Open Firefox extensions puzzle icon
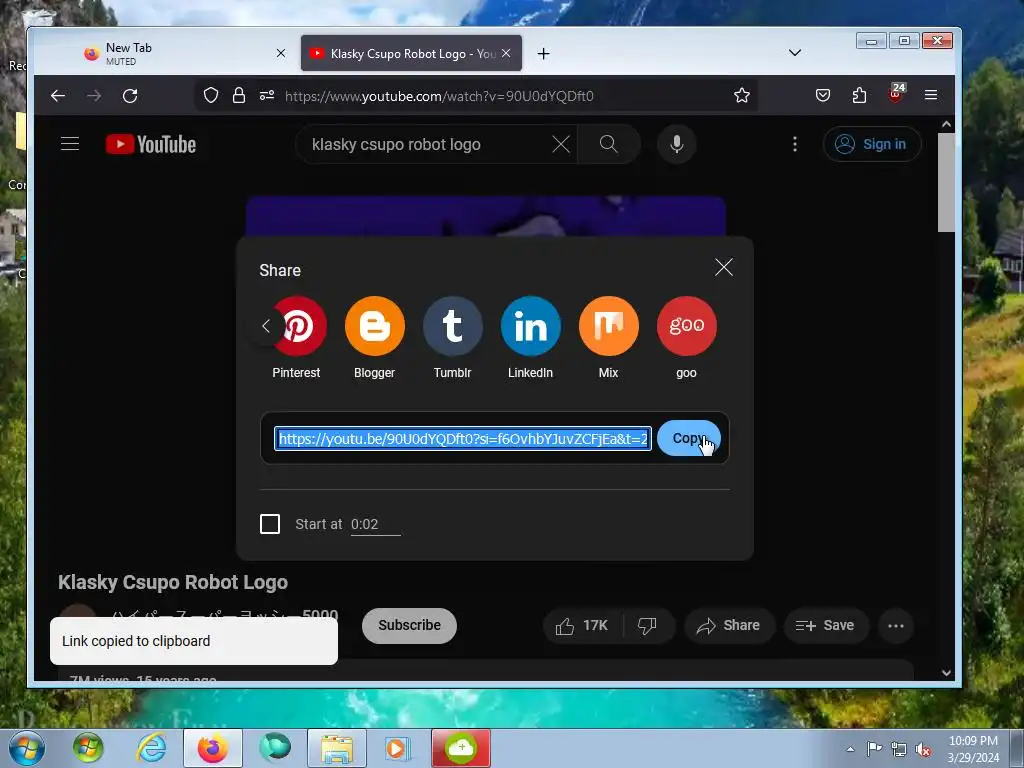This screenshot has height=768, width=1024. click(x=859, y=96)
